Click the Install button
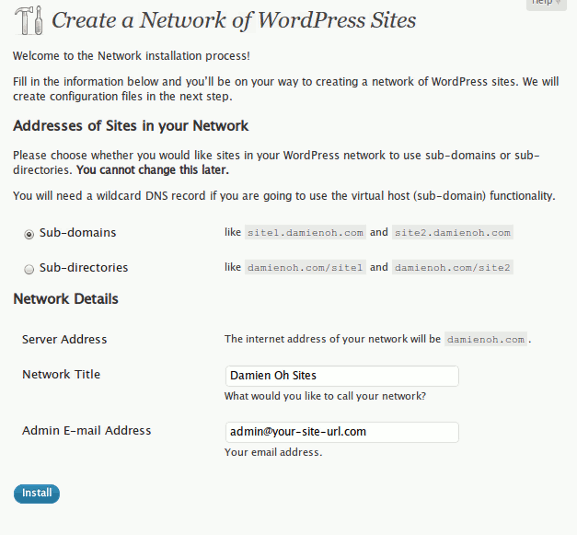The height and width of the screenshot is (535, 577). pos(37,493)
